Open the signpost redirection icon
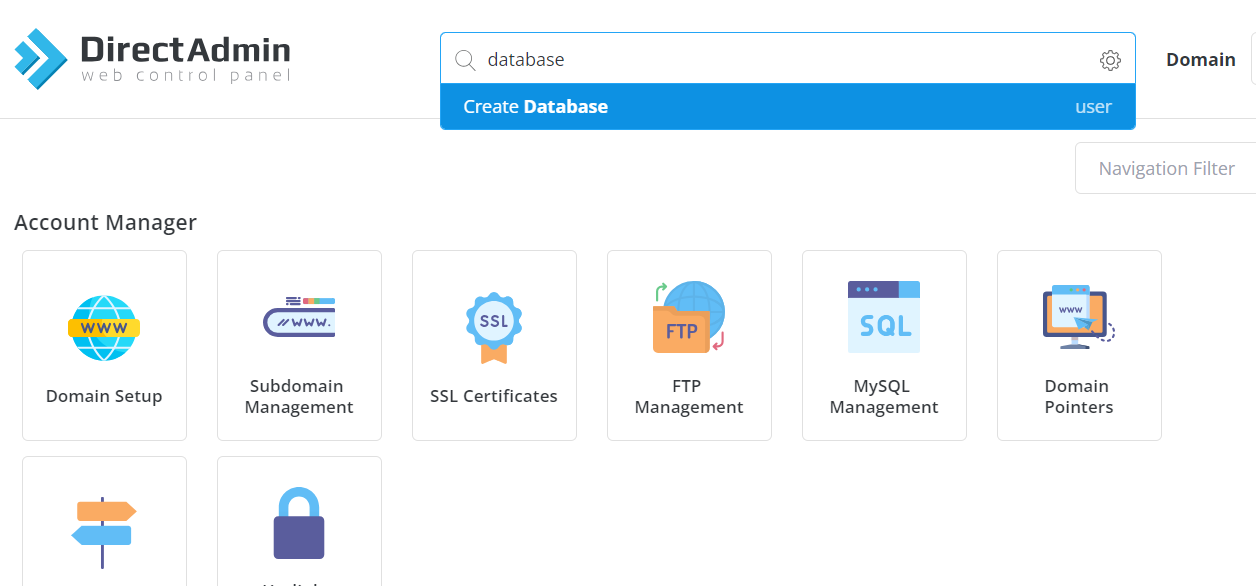The image size is (1256, 586). [x=104, y=533]
